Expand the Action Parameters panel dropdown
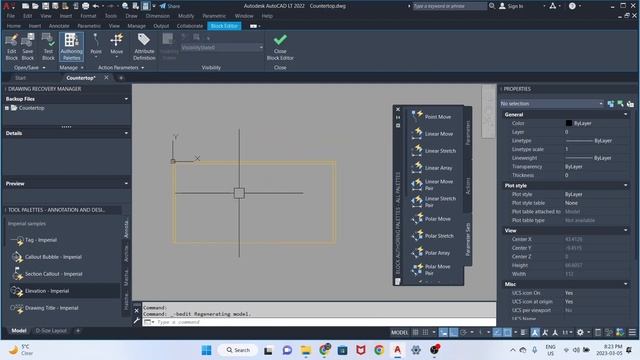The height and width of the screenshot is (360, 640). coord(142,68)
